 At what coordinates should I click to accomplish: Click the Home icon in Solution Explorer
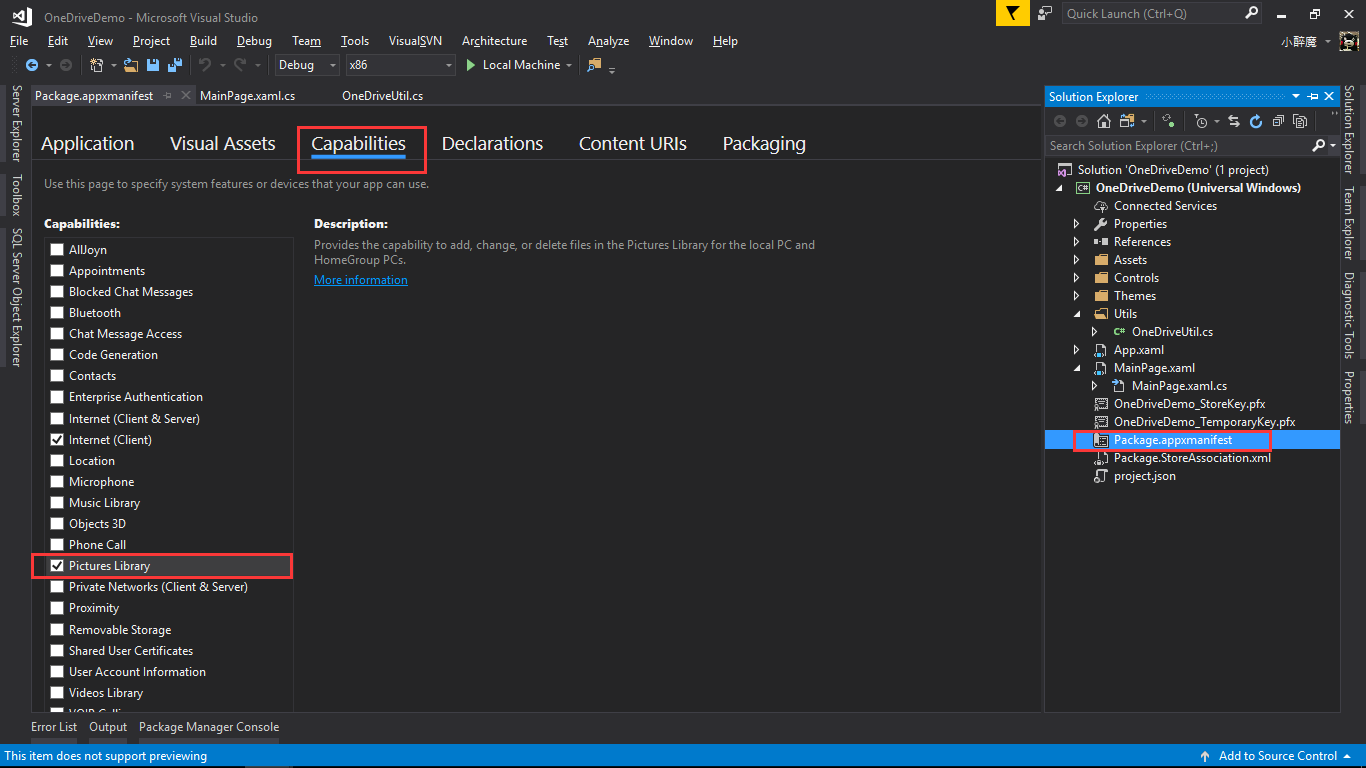coord(1104,121)
